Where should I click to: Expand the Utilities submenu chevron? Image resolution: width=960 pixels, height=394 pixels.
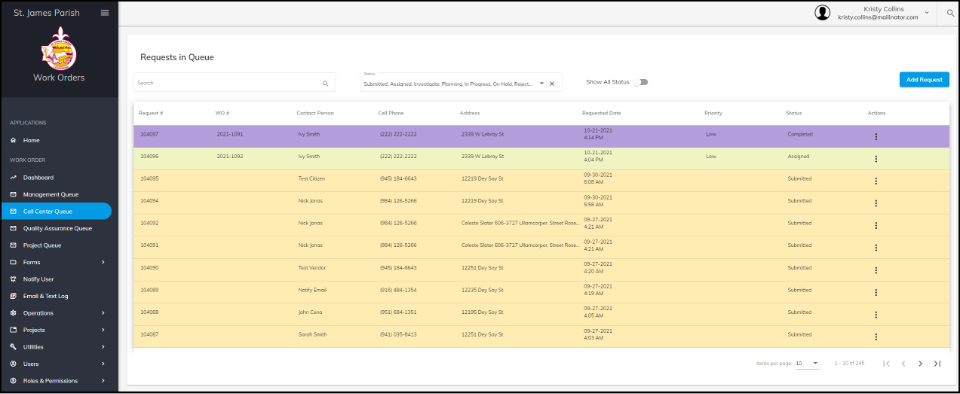point(103,347)
